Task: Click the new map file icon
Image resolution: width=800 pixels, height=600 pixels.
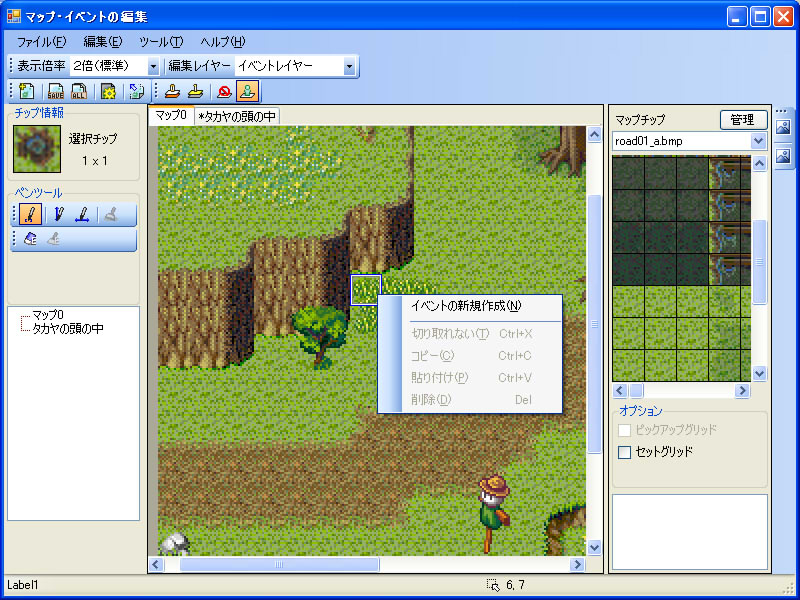Action: coord(27,91)
